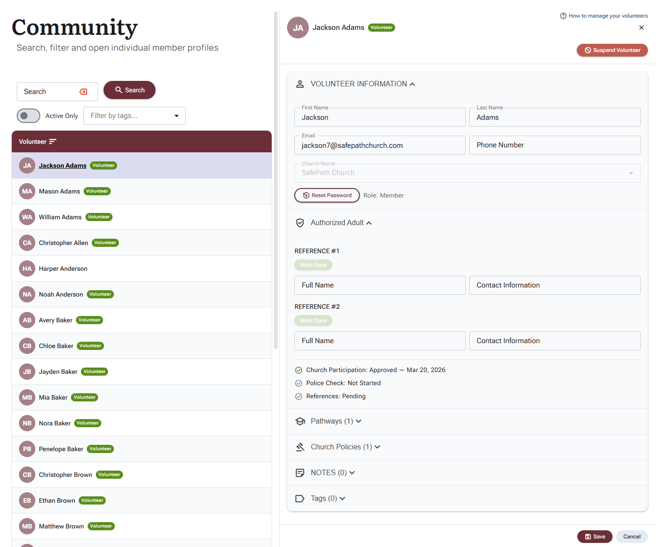Expand the Pathways (1) section
Screen dimensions: 670x547
click(359, 421)
